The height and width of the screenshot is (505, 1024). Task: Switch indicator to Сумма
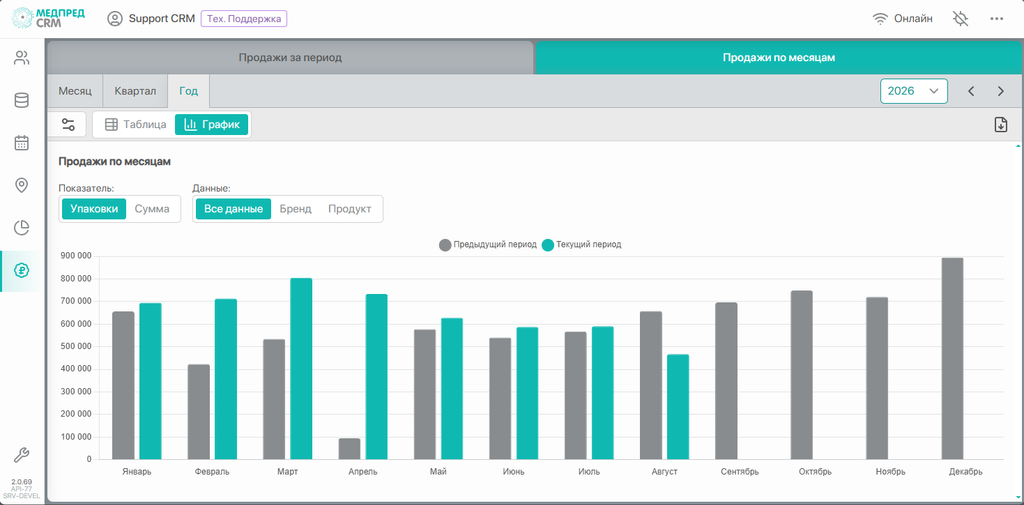tap(152, 209)
